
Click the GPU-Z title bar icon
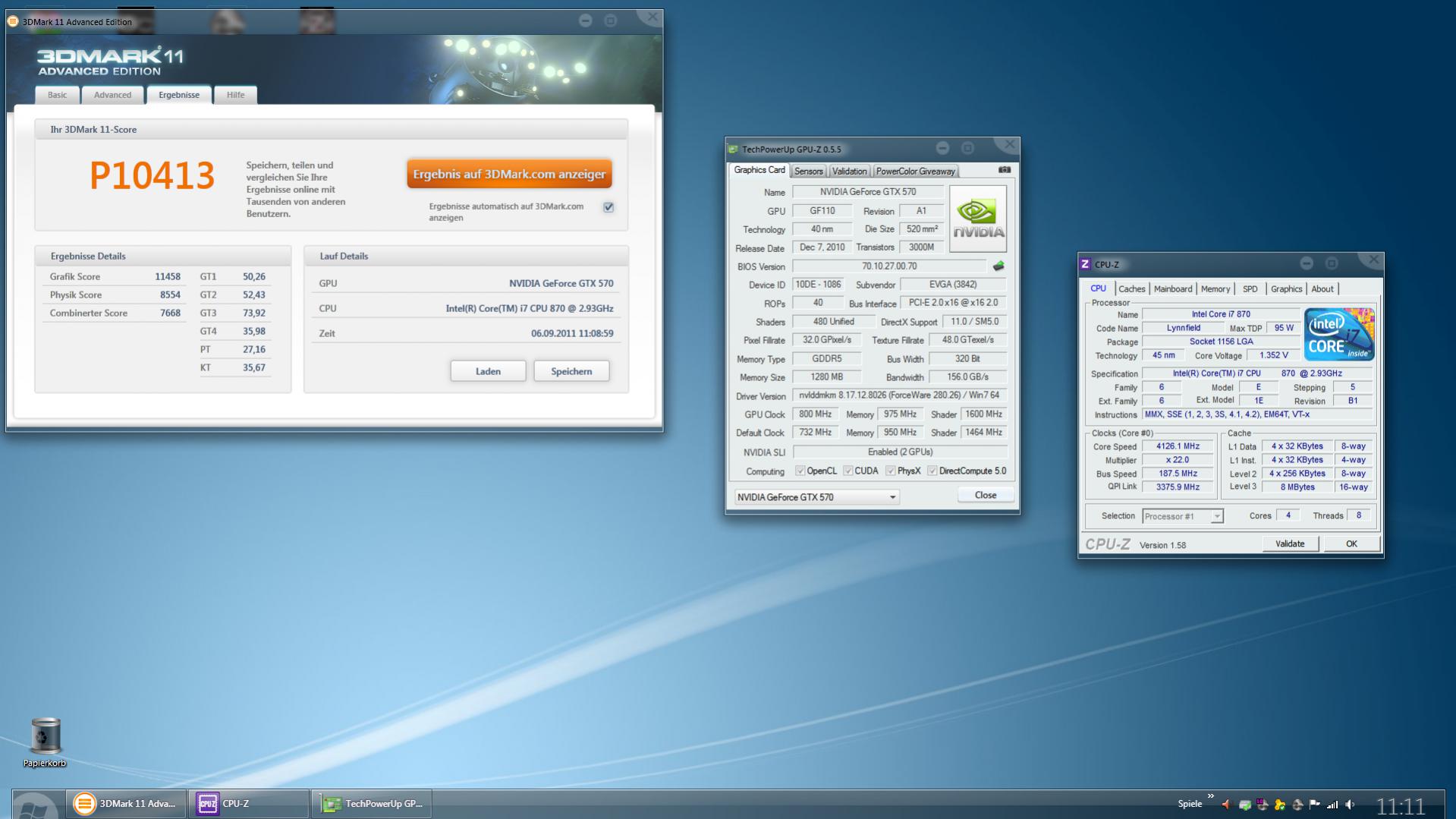[x=733, y=150]
